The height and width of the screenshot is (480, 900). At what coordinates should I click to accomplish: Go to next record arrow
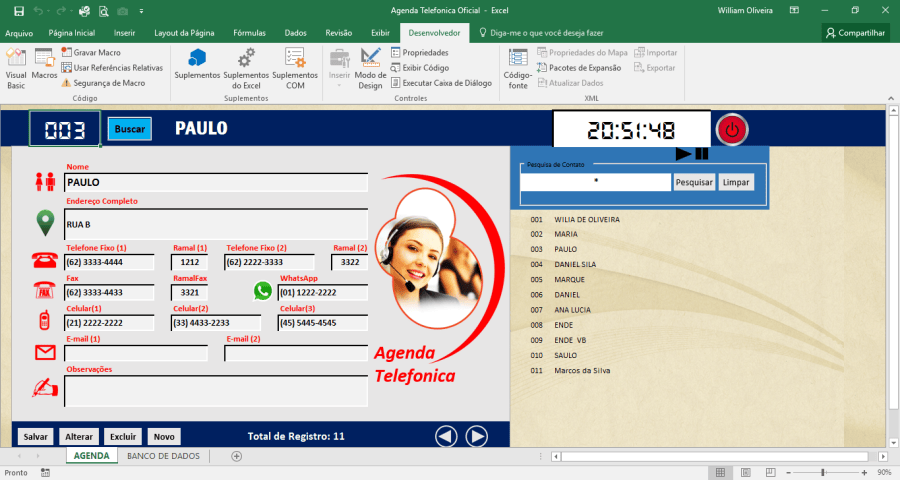(x=476, y=436)
